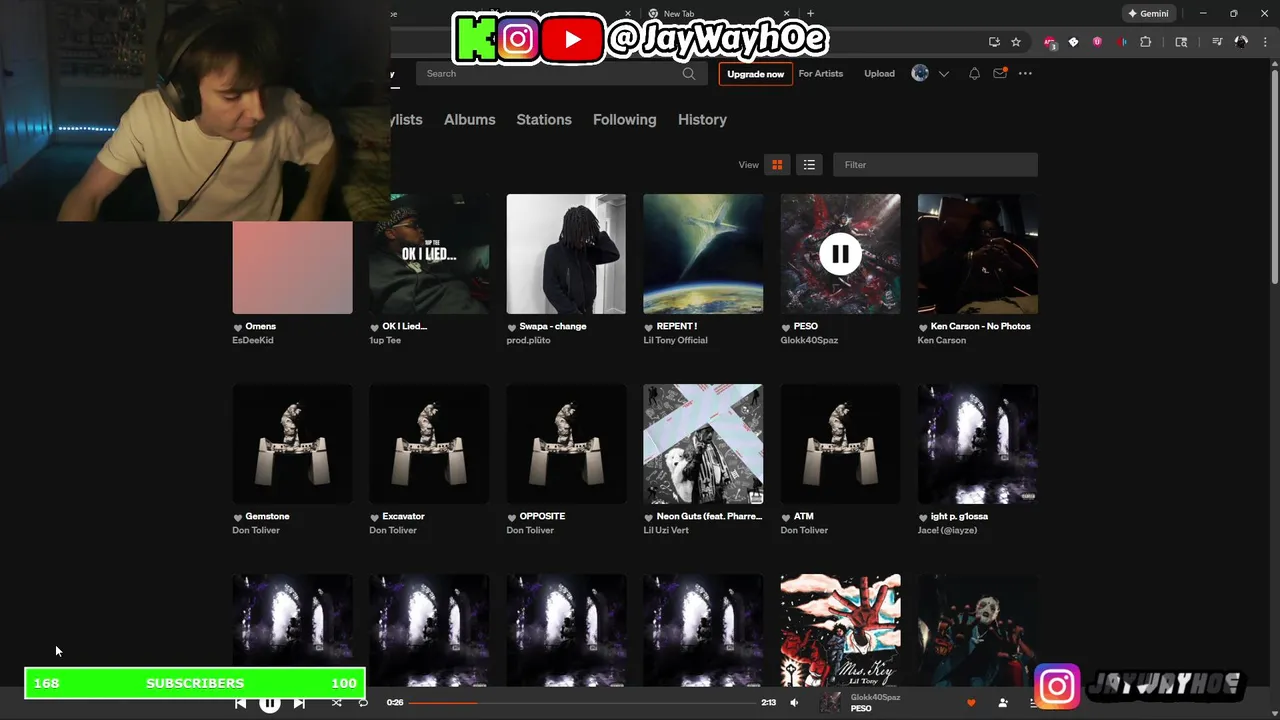Mute the player volume speaker icon
The height and width of the screenshot is (720, 1280).
point(794,703)
